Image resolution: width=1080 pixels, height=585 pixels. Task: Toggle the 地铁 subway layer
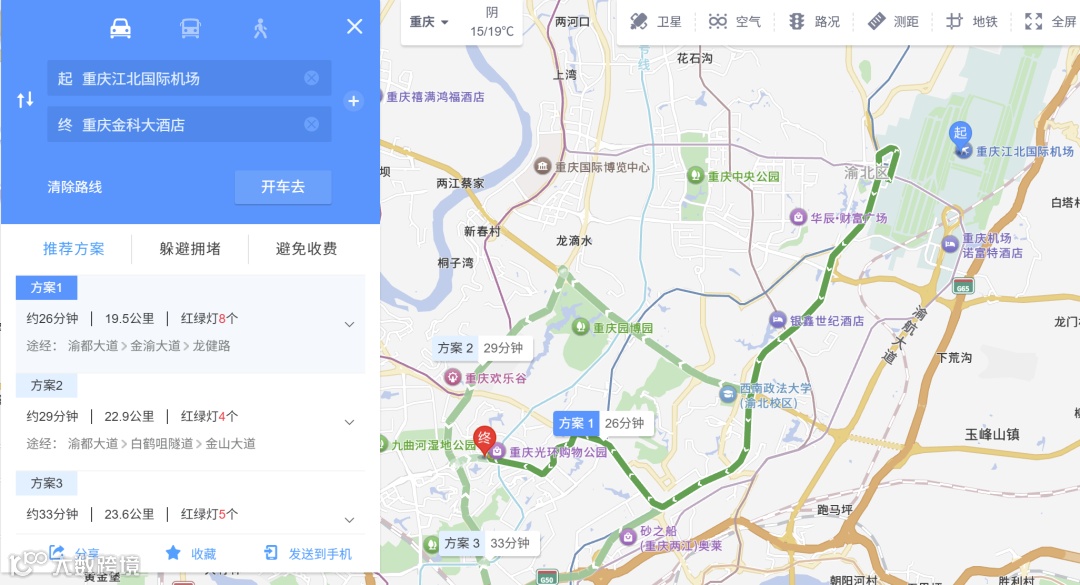pyautogui.click(x=971, y=21)
